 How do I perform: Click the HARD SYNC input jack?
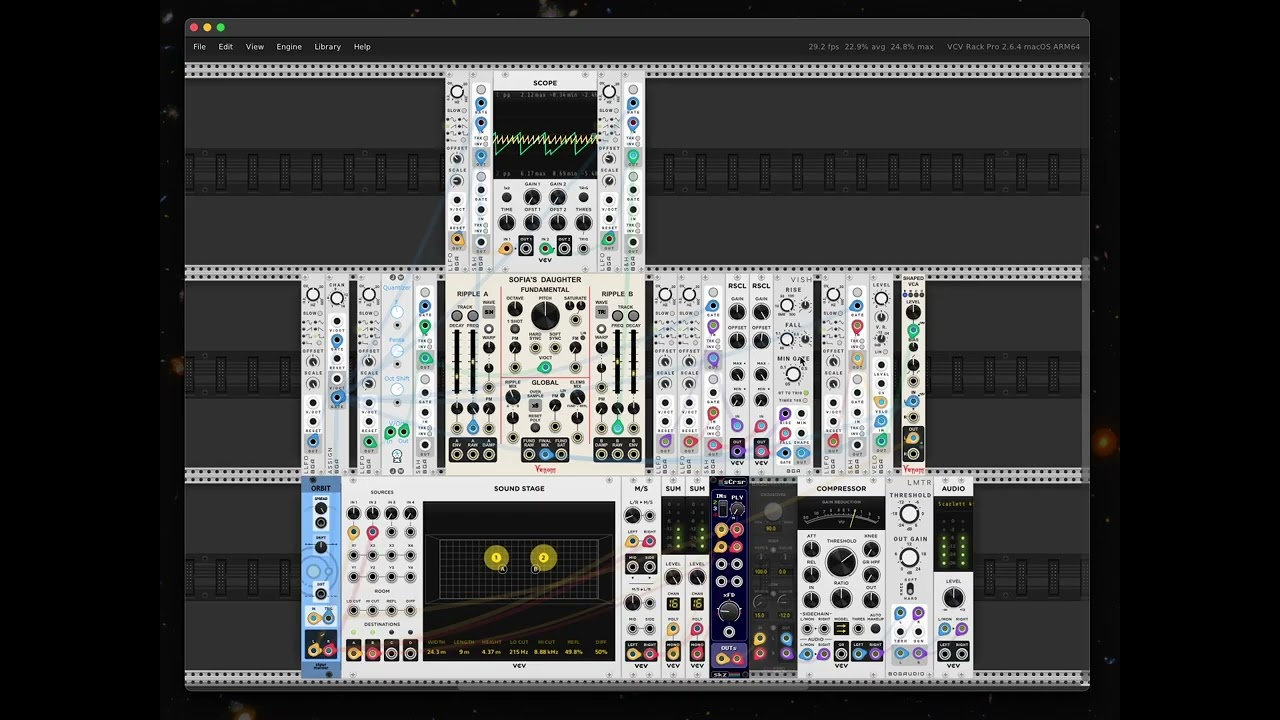pos(536,348)
